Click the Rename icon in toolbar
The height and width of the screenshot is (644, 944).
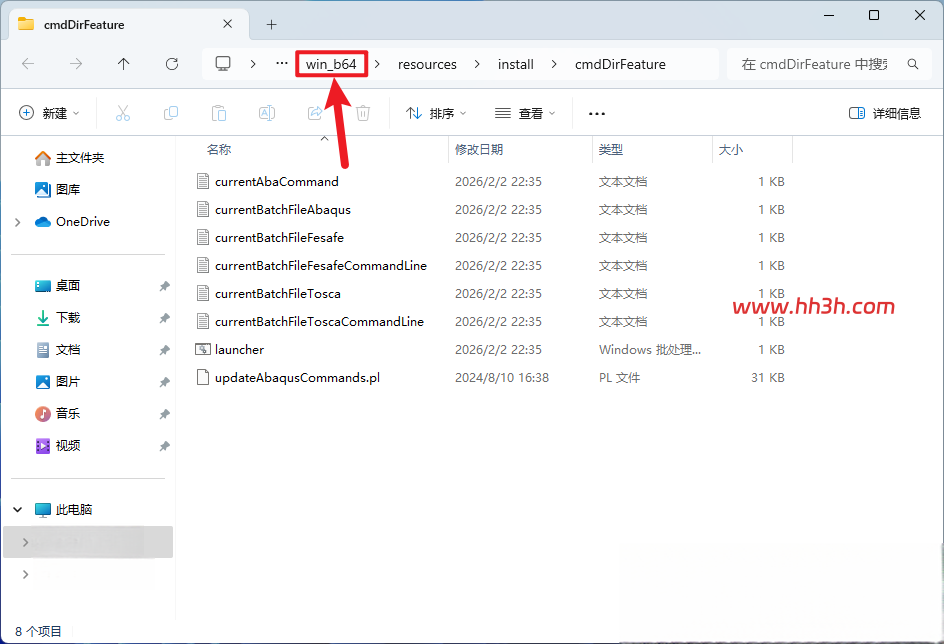pos(267,113)
